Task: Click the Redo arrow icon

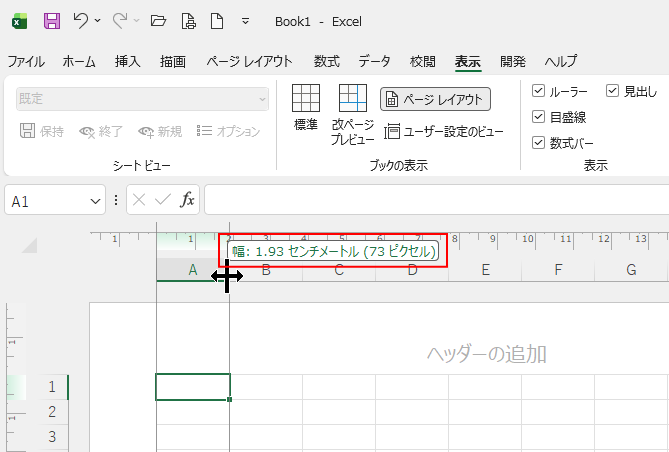Action: pos(120,20)
